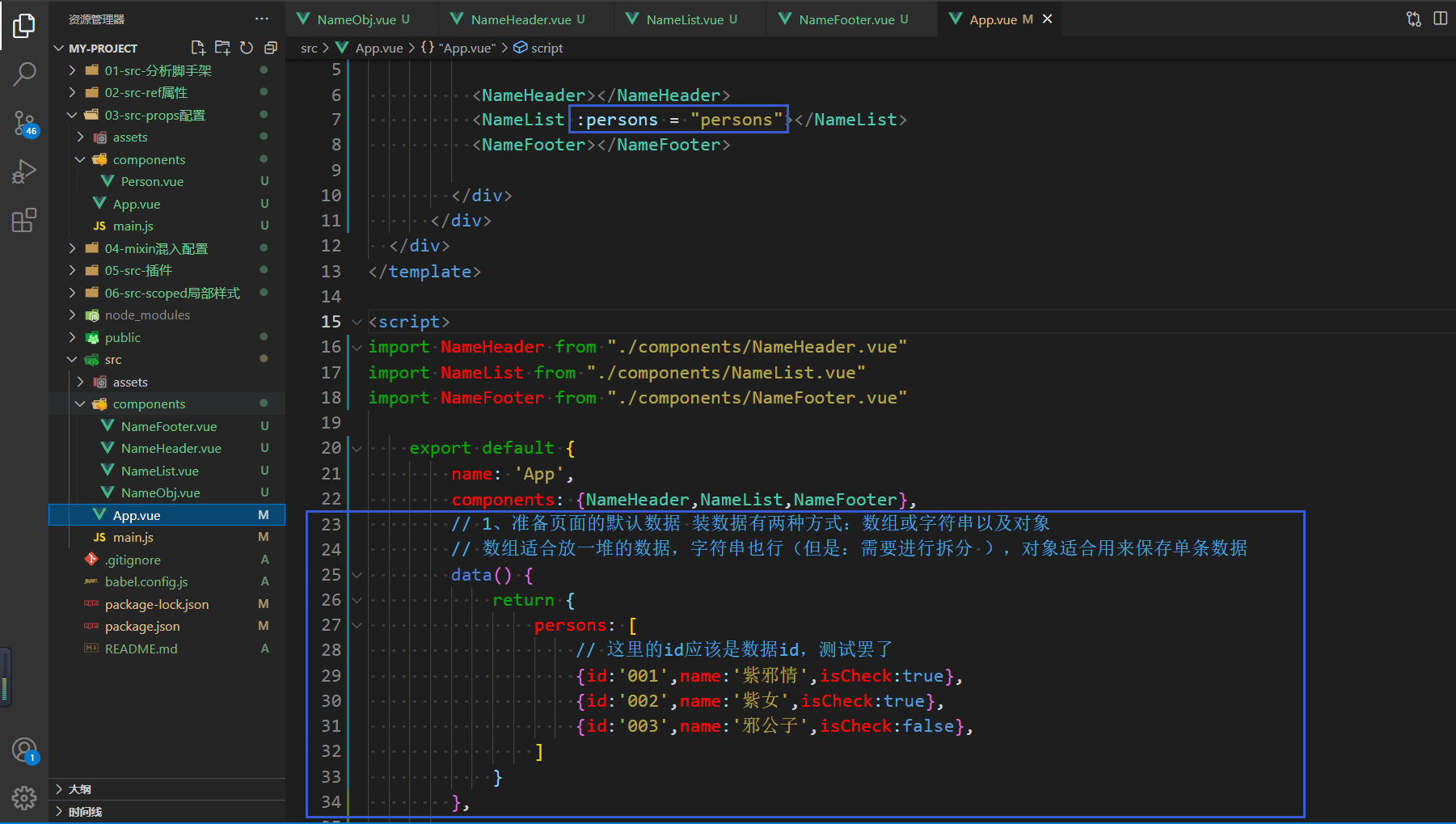Expand the 大纲 outline section
Image resolution: width=1456 pixels, height=824 pixels.
pos(167,789)
